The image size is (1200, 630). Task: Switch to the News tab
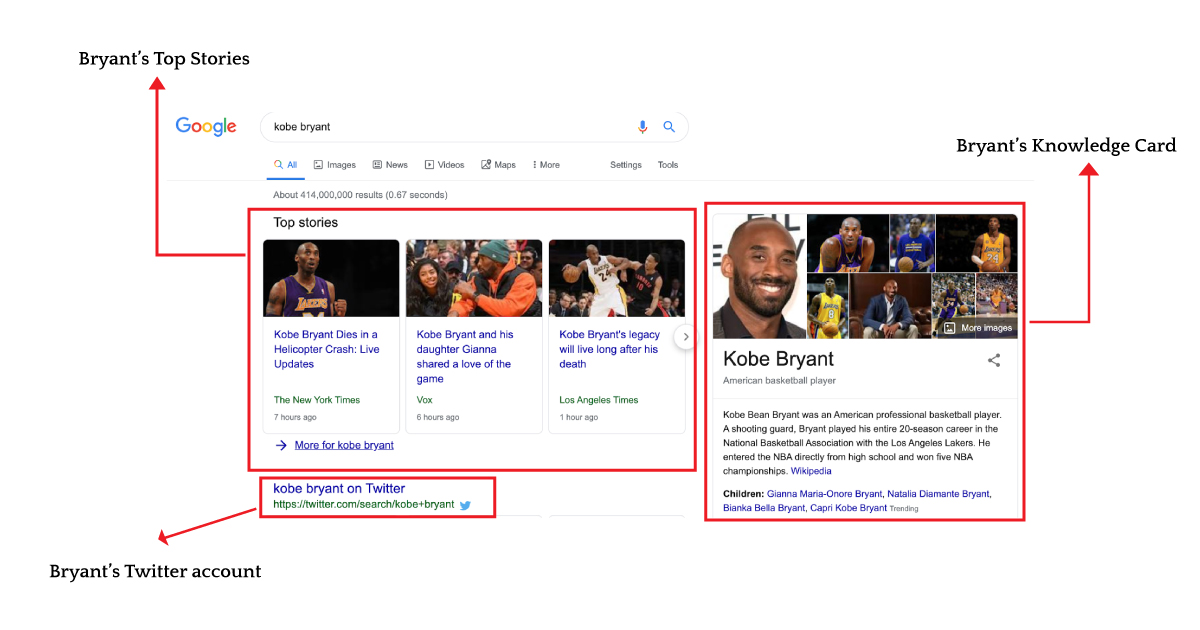[390, 165]
